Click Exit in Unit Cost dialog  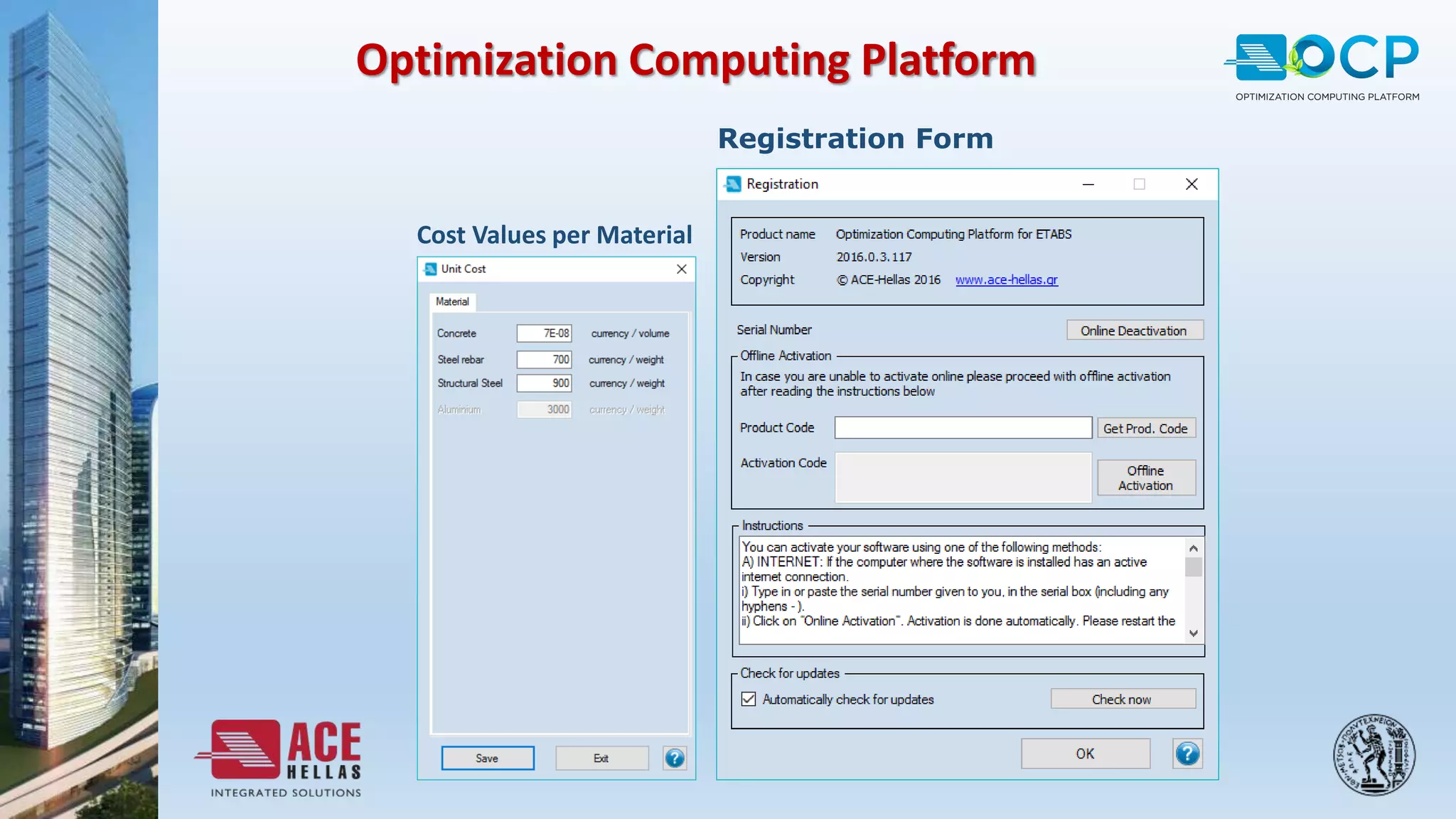tap(601, 758)
